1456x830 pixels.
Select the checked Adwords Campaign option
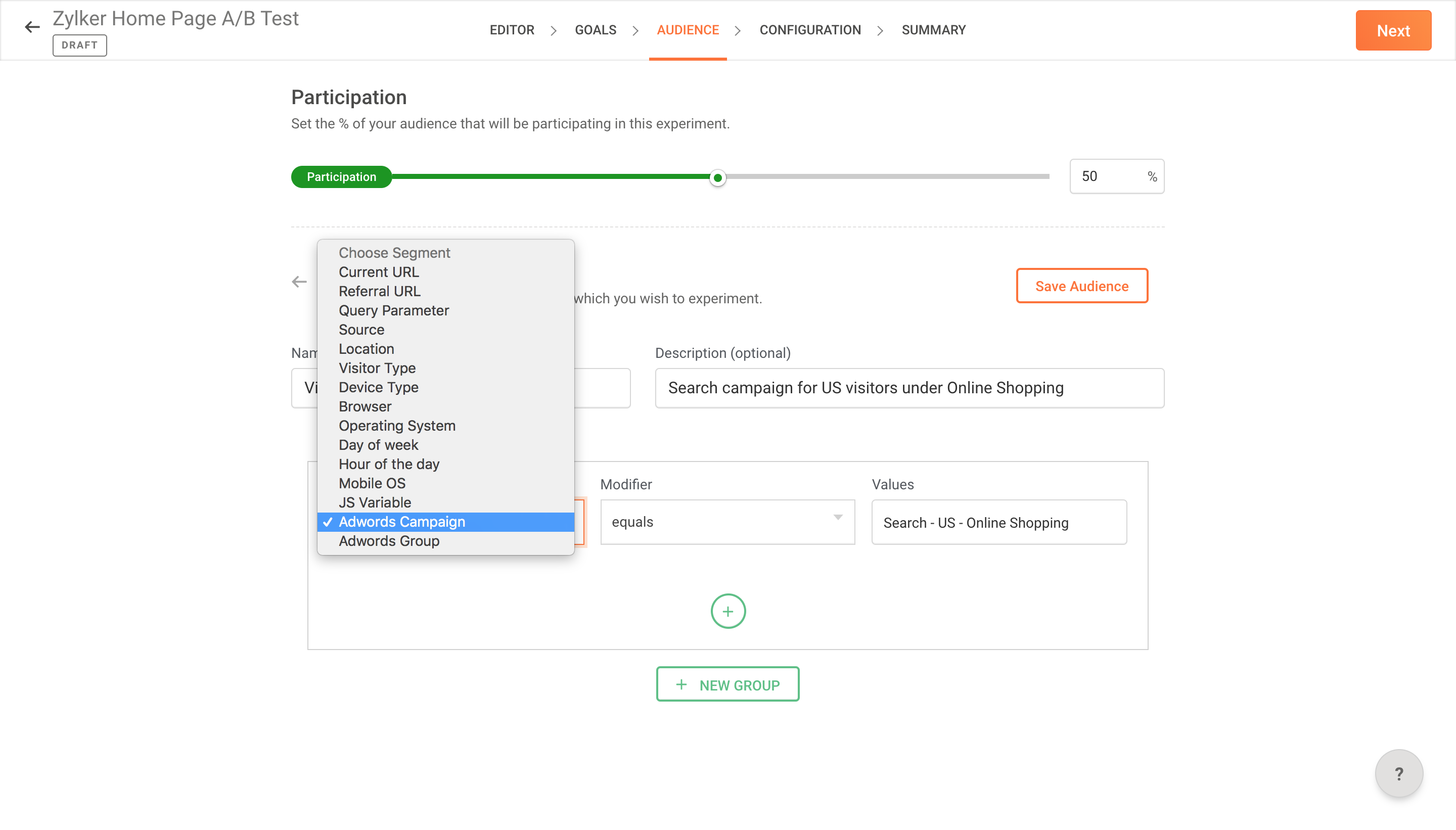coord(401,522)
